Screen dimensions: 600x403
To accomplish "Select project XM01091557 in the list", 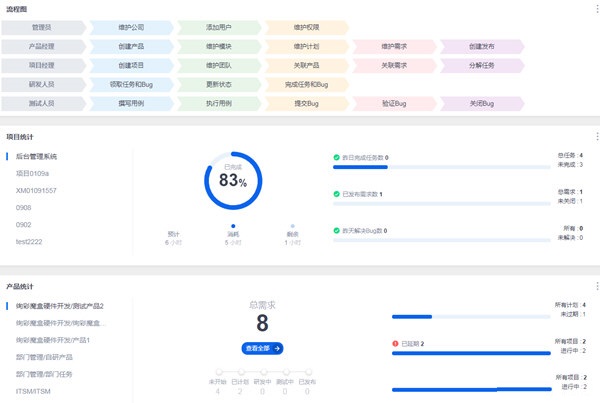I will point(36,190).
